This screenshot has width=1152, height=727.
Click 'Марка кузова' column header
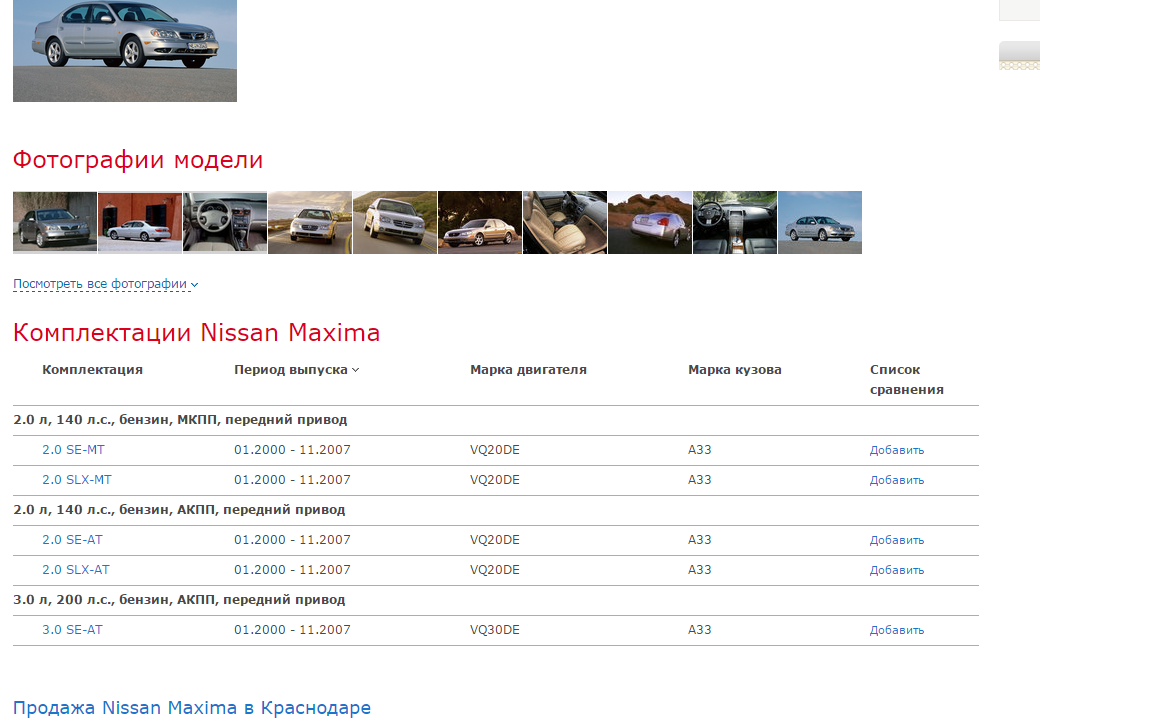735,369
